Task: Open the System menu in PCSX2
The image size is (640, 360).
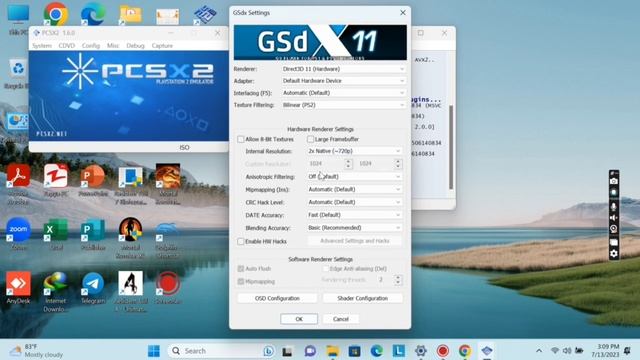Action: [42, 46]
